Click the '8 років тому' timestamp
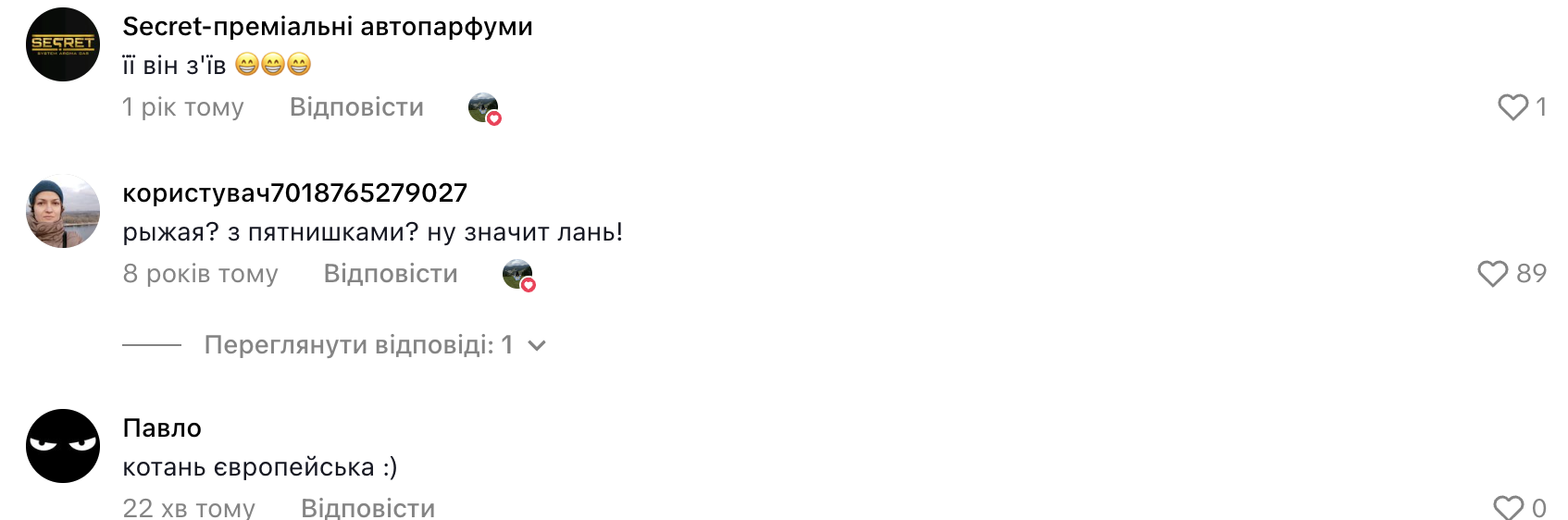The image size is (1568, 520). pyautogui.click(x=200, y=274)
